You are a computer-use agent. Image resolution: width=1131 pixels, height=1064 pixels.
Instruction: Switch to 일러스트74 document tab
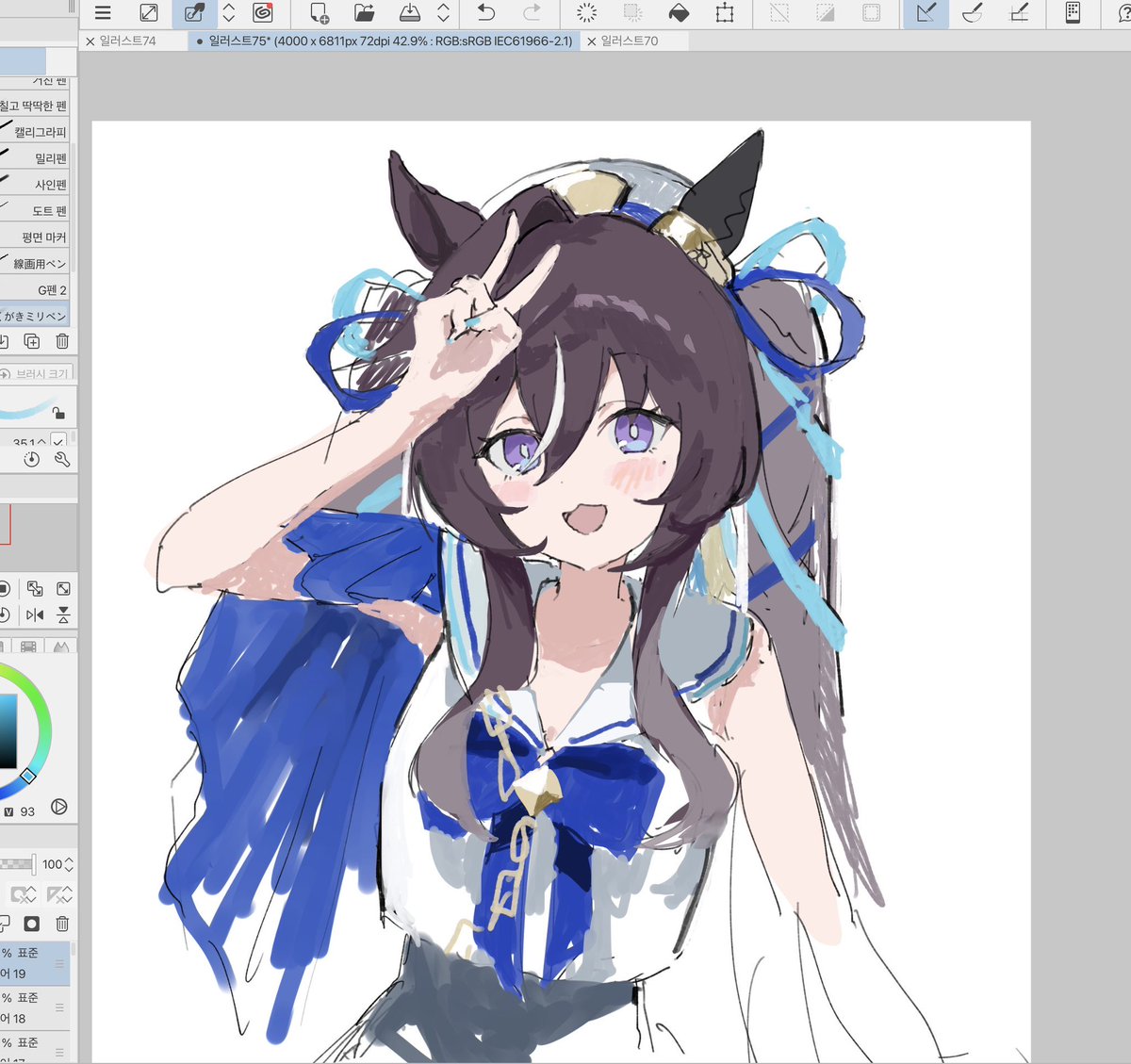pyautogui.click(x=128, y=41)
